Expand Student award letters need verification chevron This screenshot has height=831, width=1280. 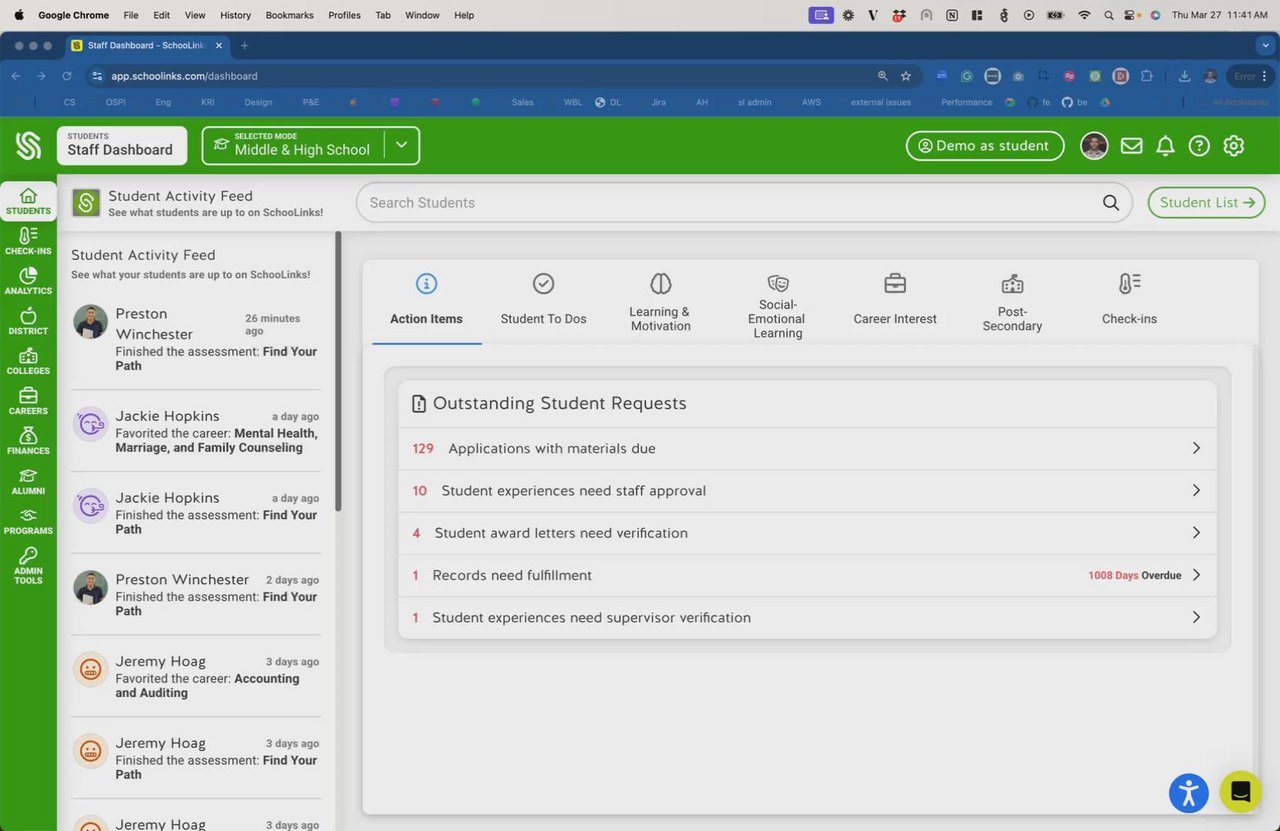point(1196,533)
